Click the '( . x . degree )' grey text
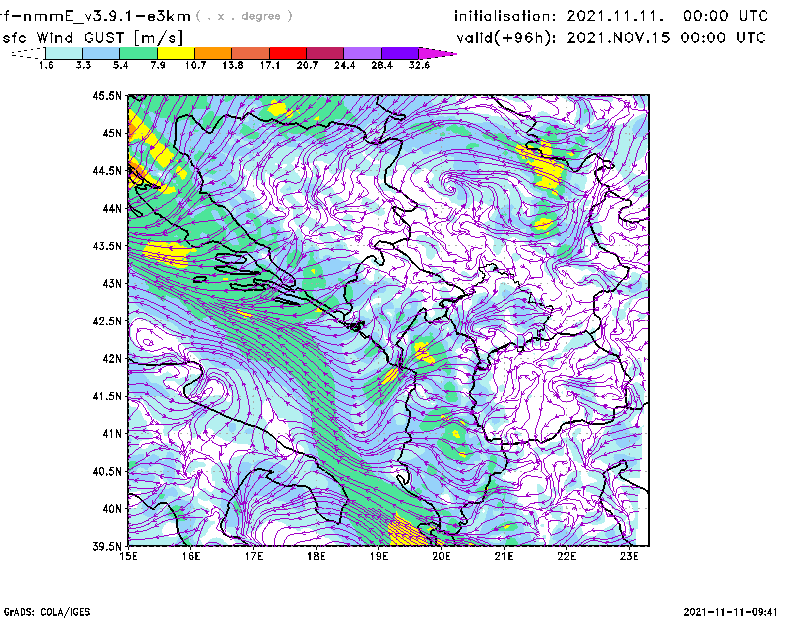 click(244, 16)
